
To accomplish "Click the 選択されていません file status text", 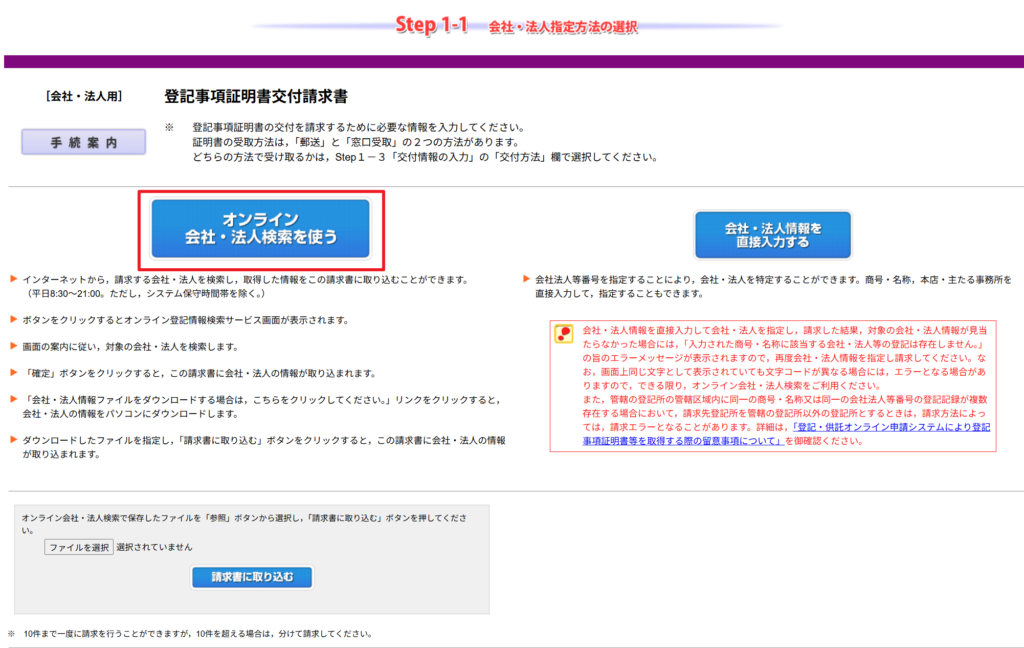I will [154, 548].
